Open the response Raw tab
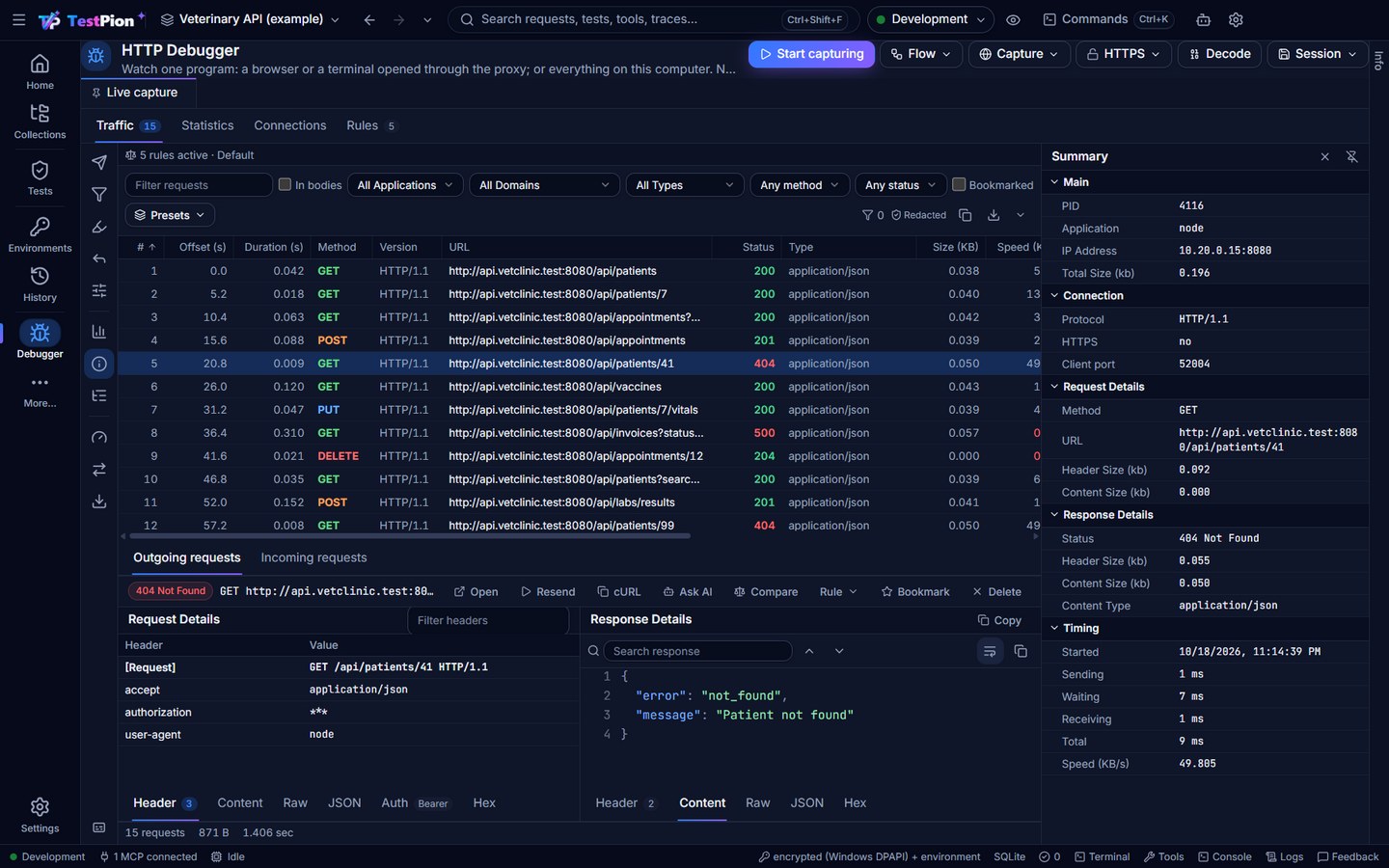Image resolution: width=1389 pixels, height=868 pixels. (x=758, y=802)
